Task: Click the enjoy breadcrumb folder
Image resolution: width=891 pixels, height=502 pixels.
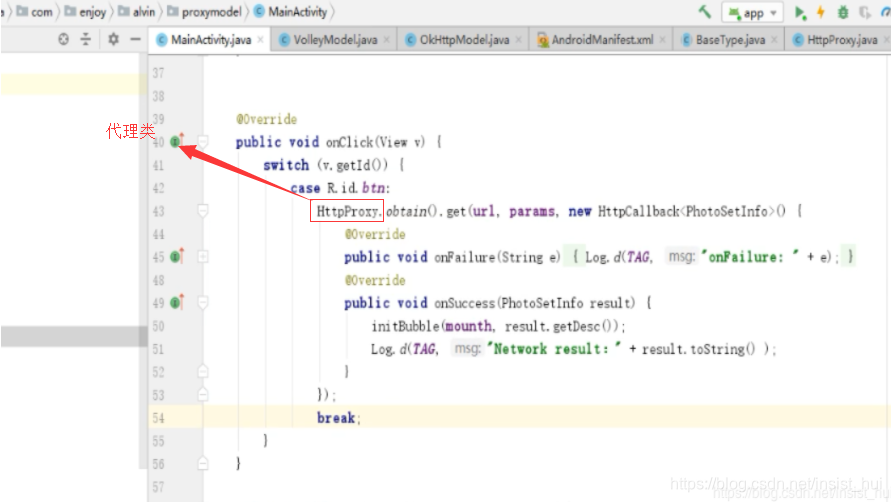Action: click(x=85, y=12)
